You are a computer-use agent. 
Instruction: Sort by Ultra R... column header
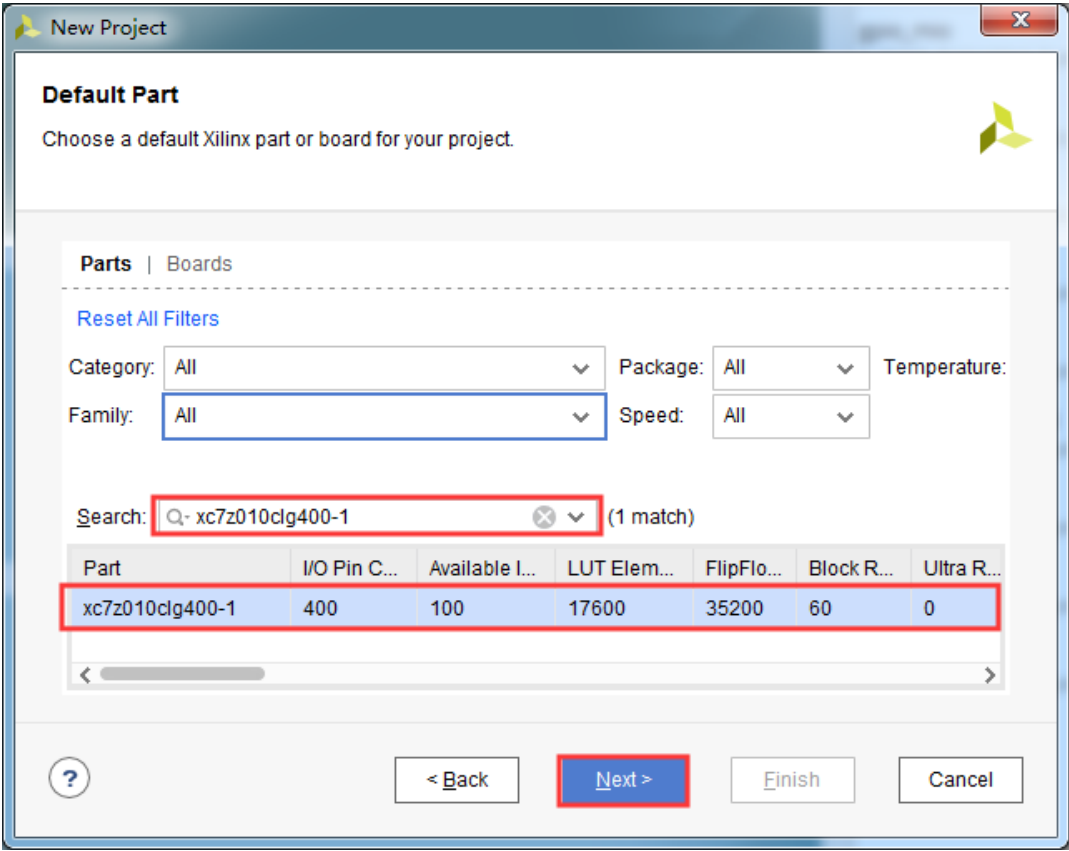pyautogui.click(x=956, y=567)
